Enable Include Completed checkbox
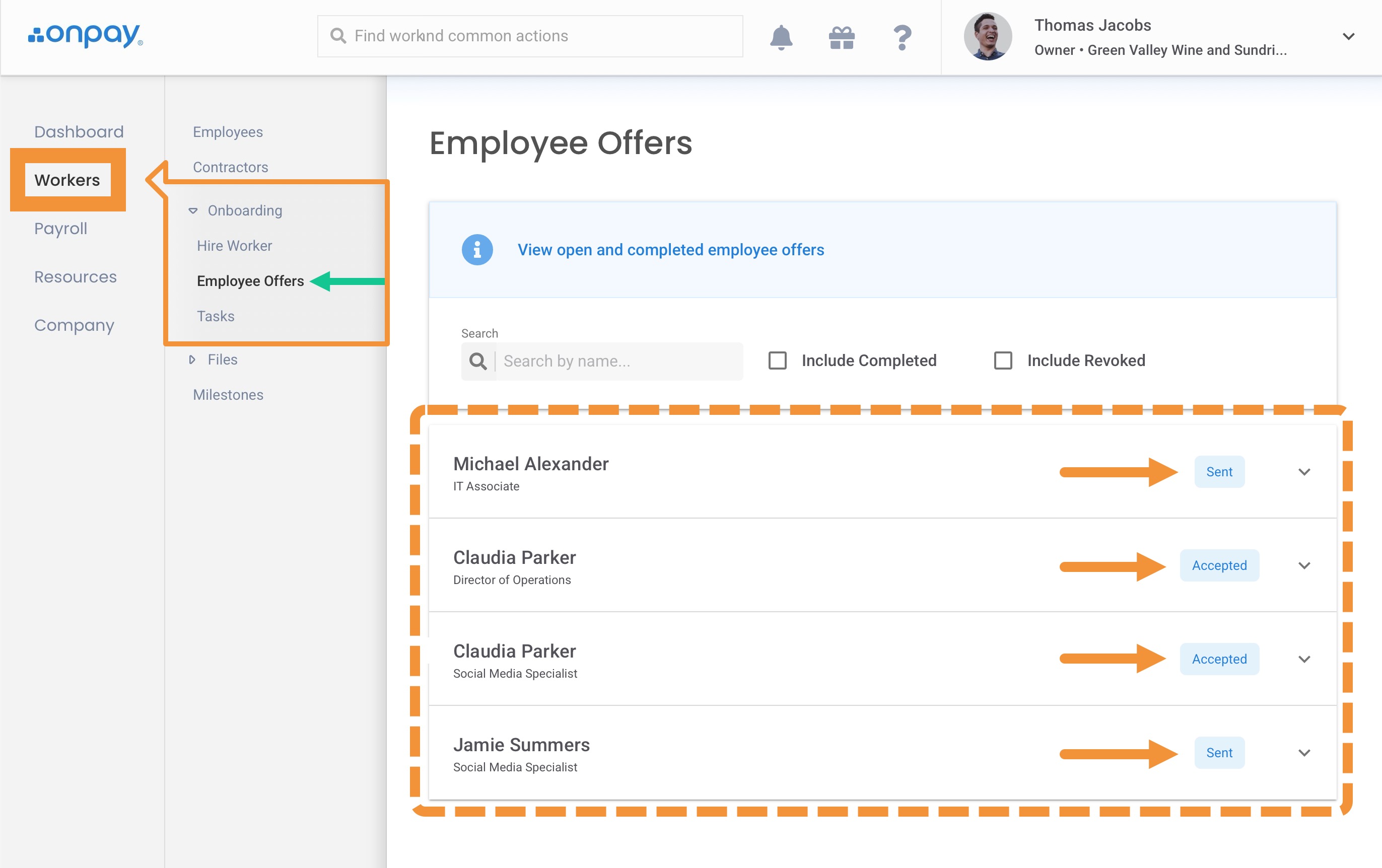The image size is (1382, 868). [777, 360]
